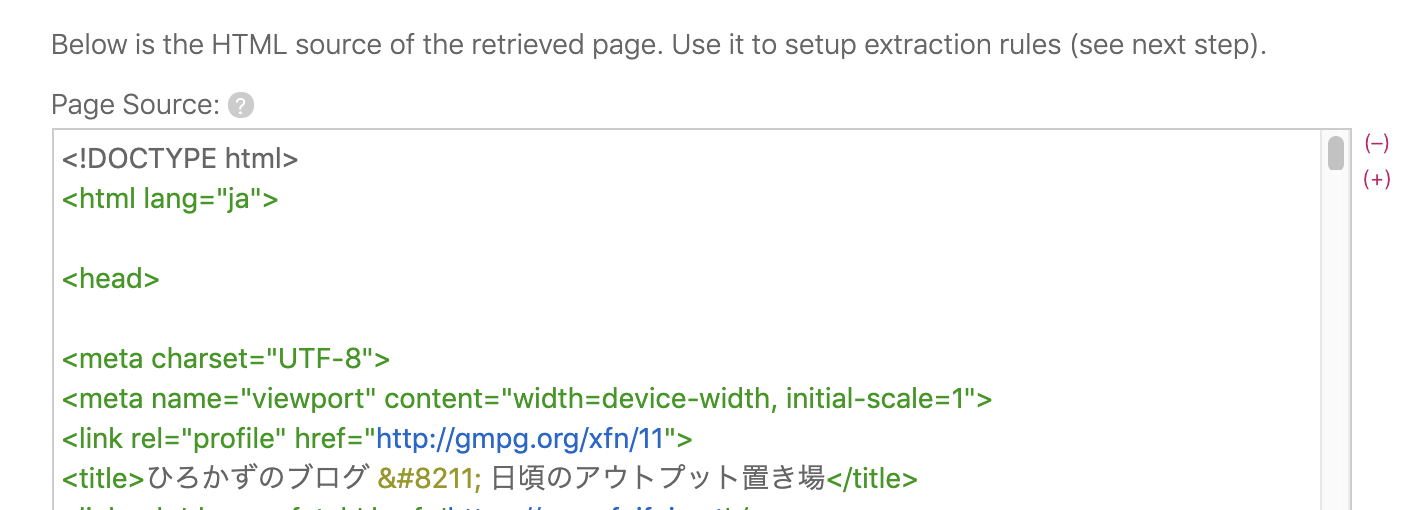Click the Page Source scrollbar thumb

point(1335,153)
